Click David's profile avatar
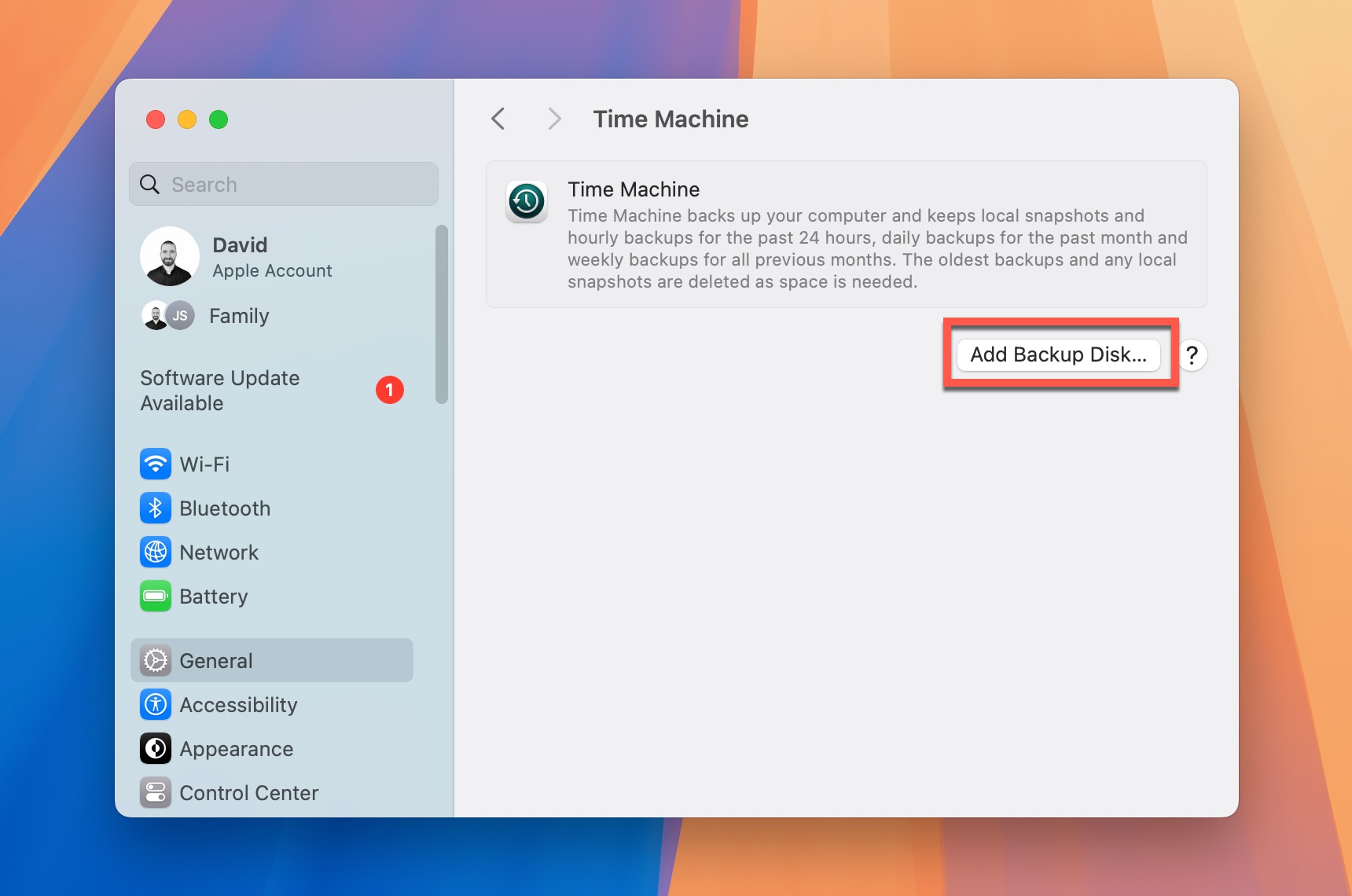The image size is (1352, 896). coord(170,256)
